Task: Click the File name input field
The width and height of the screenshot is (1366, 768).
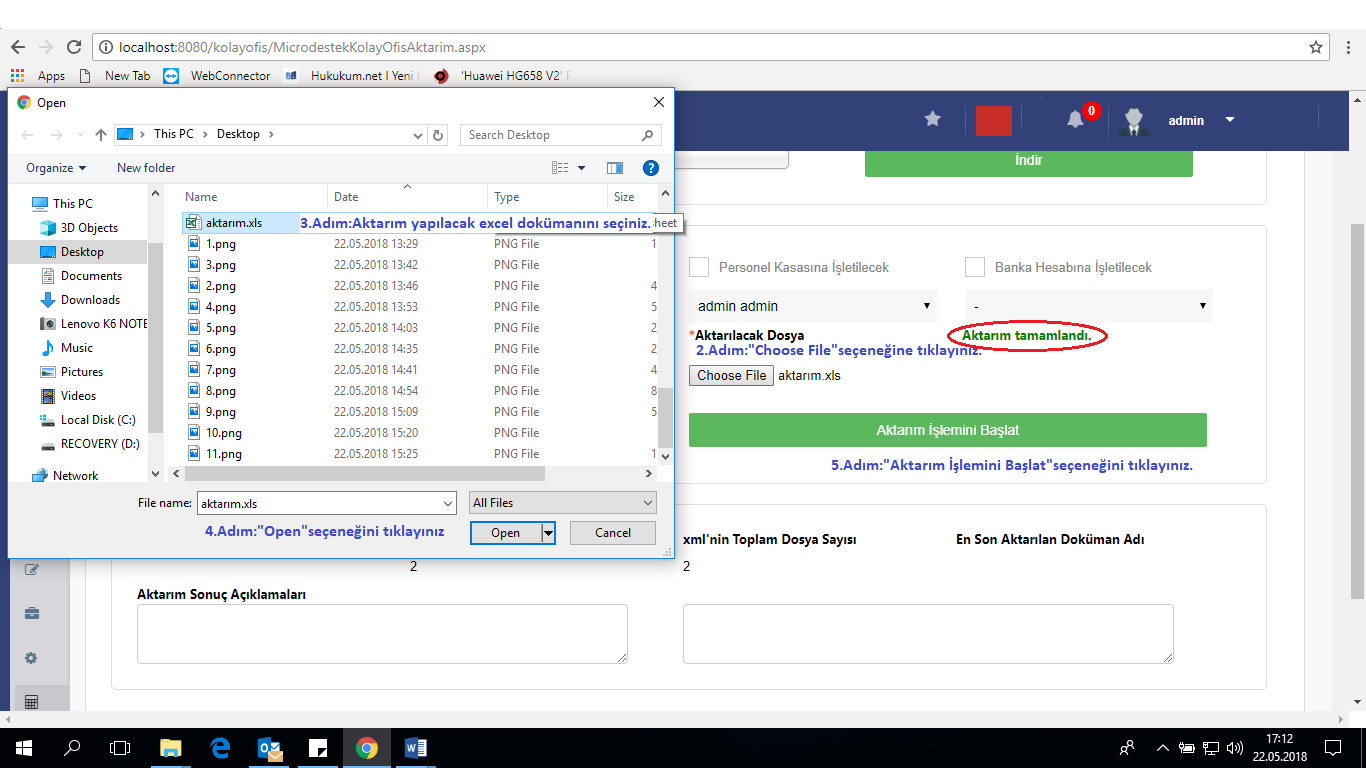Action: click(318, 503)
